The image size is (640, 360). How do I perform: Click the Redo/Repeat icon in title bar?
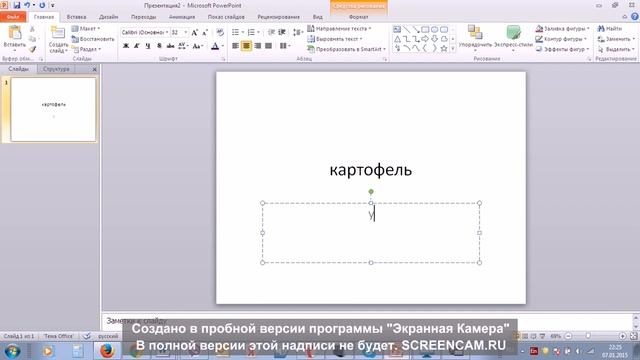pyautogui.click(x=42, y=5)
